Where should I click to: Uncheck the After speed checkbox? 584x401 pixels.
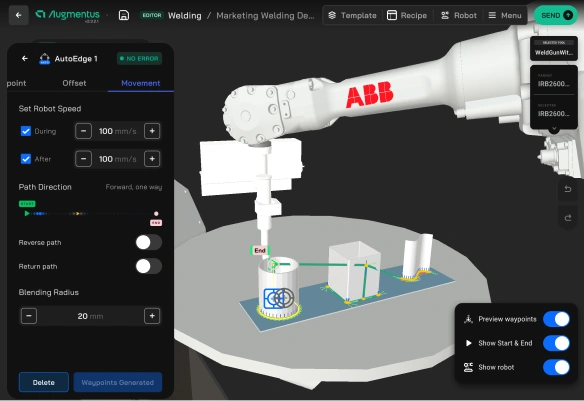[x=26, y=159]
